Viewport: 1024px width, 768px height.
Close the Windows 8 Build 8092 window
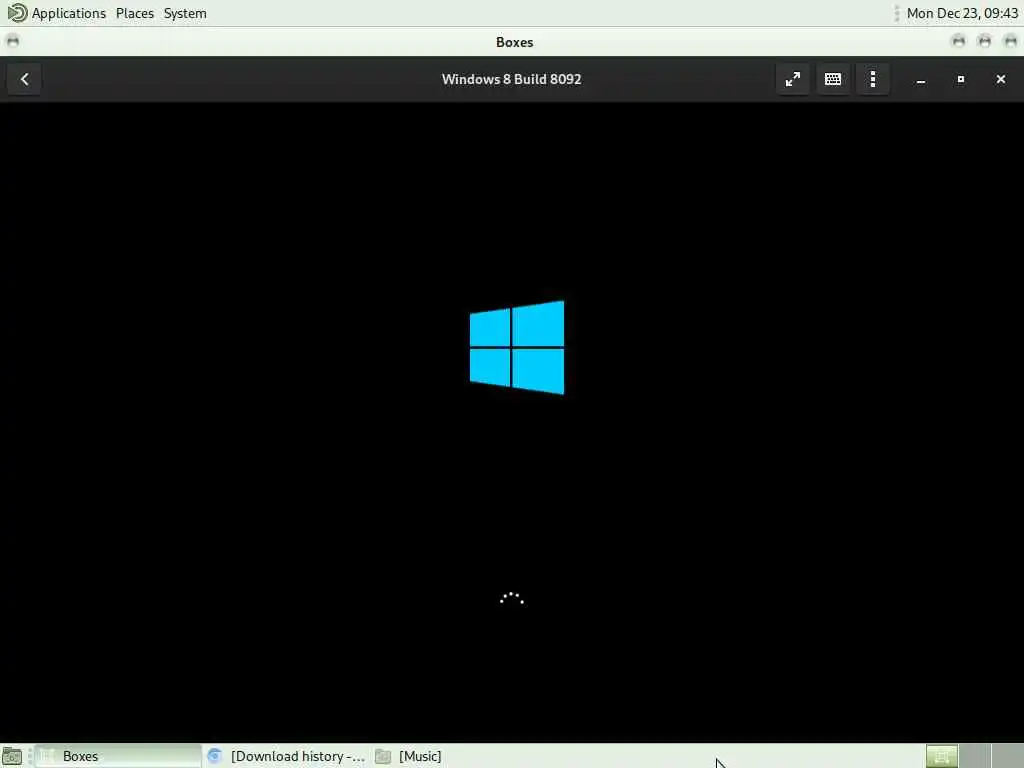tap(1000, 79)
